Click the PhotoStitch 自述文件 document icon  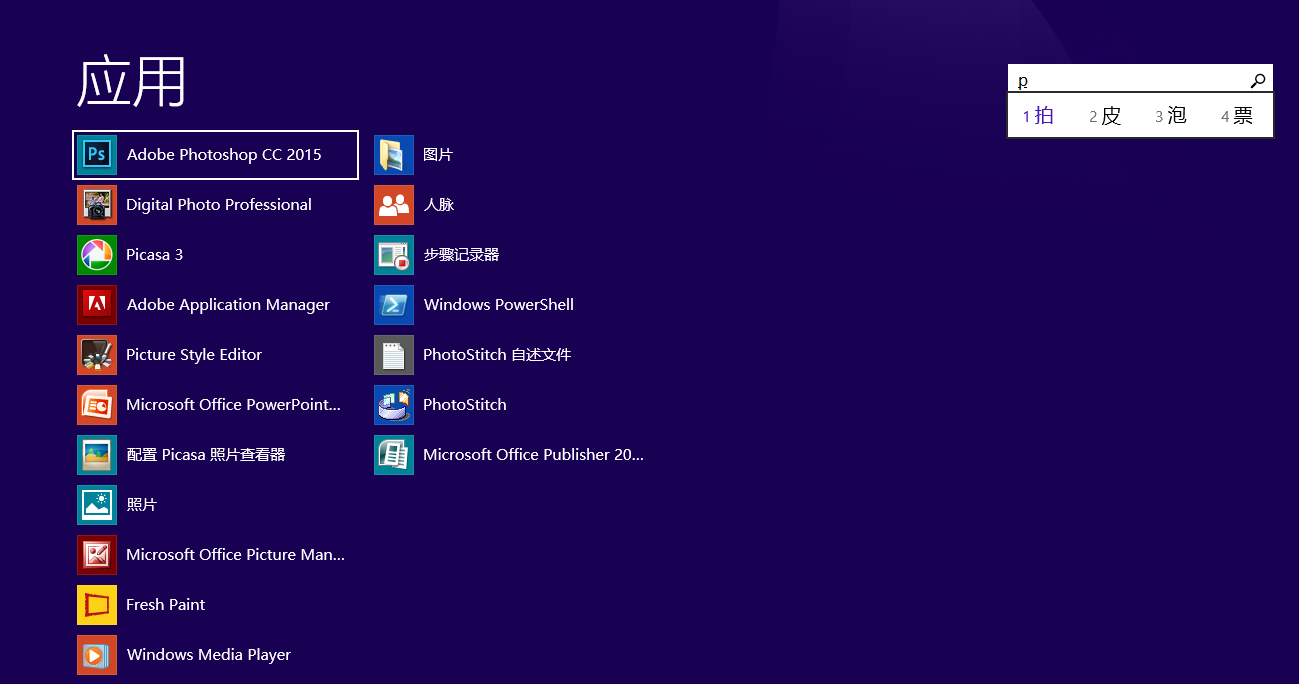click(394, 355)
